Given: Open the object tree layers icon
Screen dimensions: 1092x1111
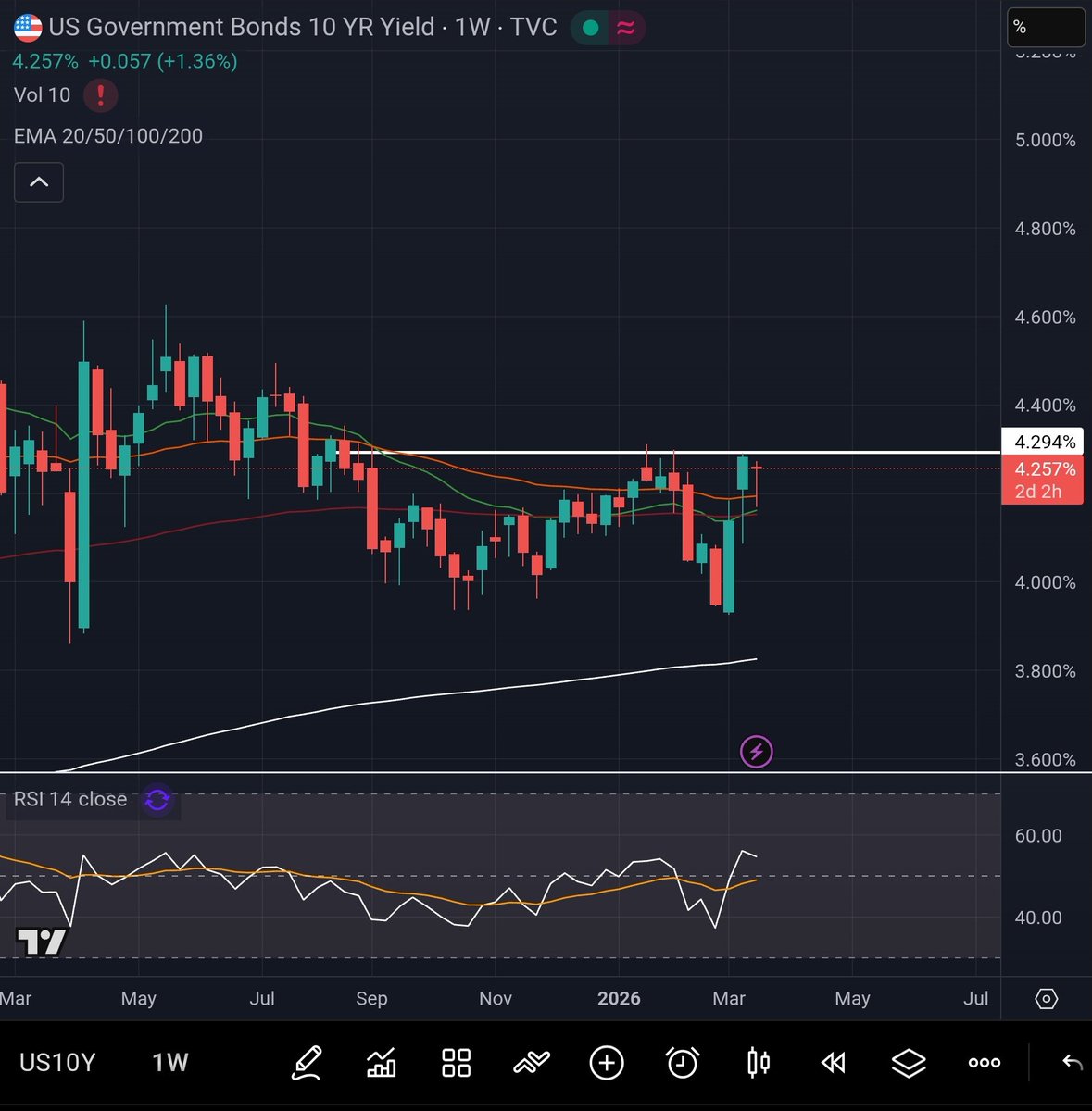Looking at the screenshot, I should [x=909, y=1062].
